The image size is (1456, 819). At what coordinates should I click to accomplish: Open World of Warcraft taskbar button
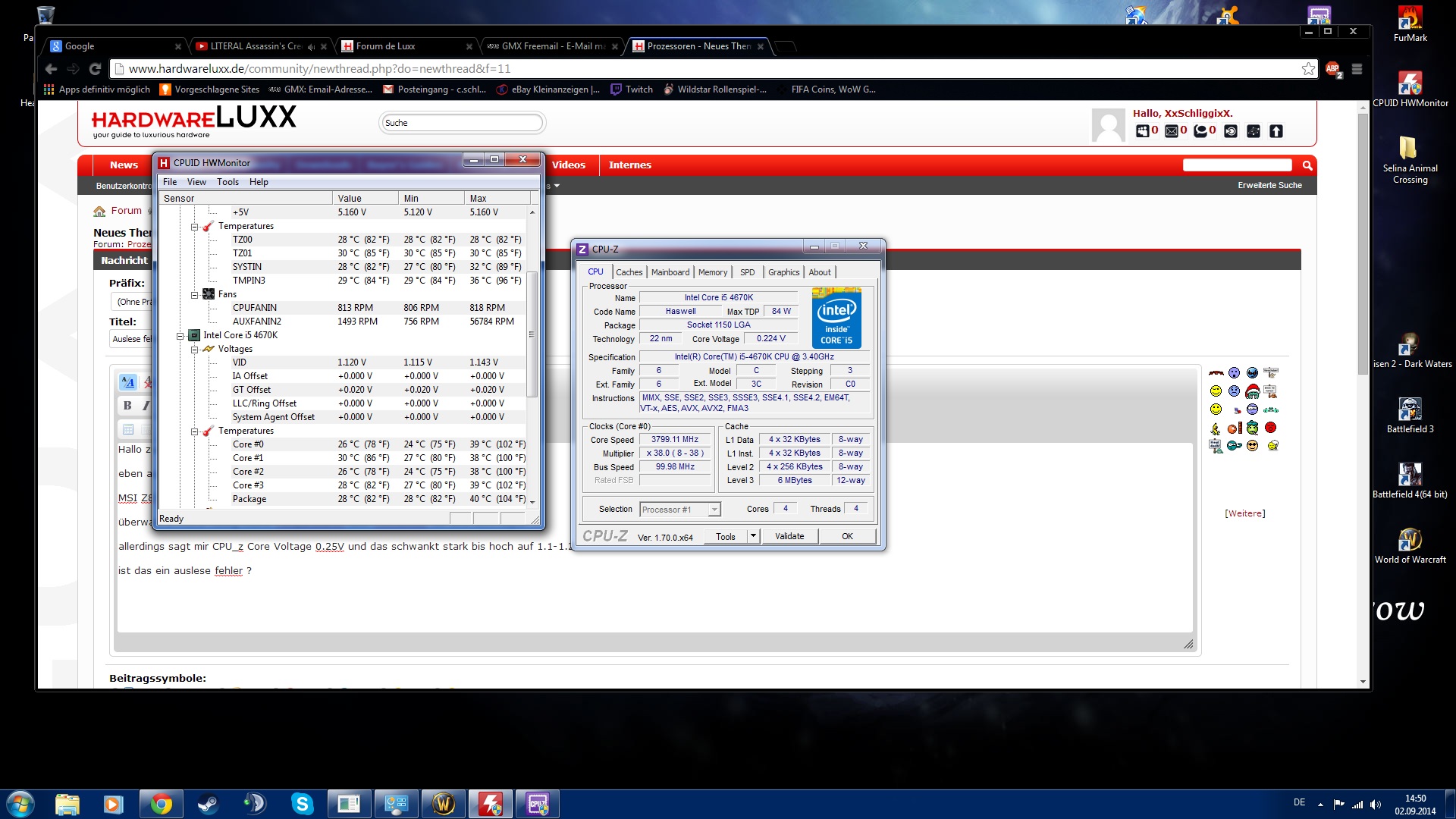coord(443,804)
